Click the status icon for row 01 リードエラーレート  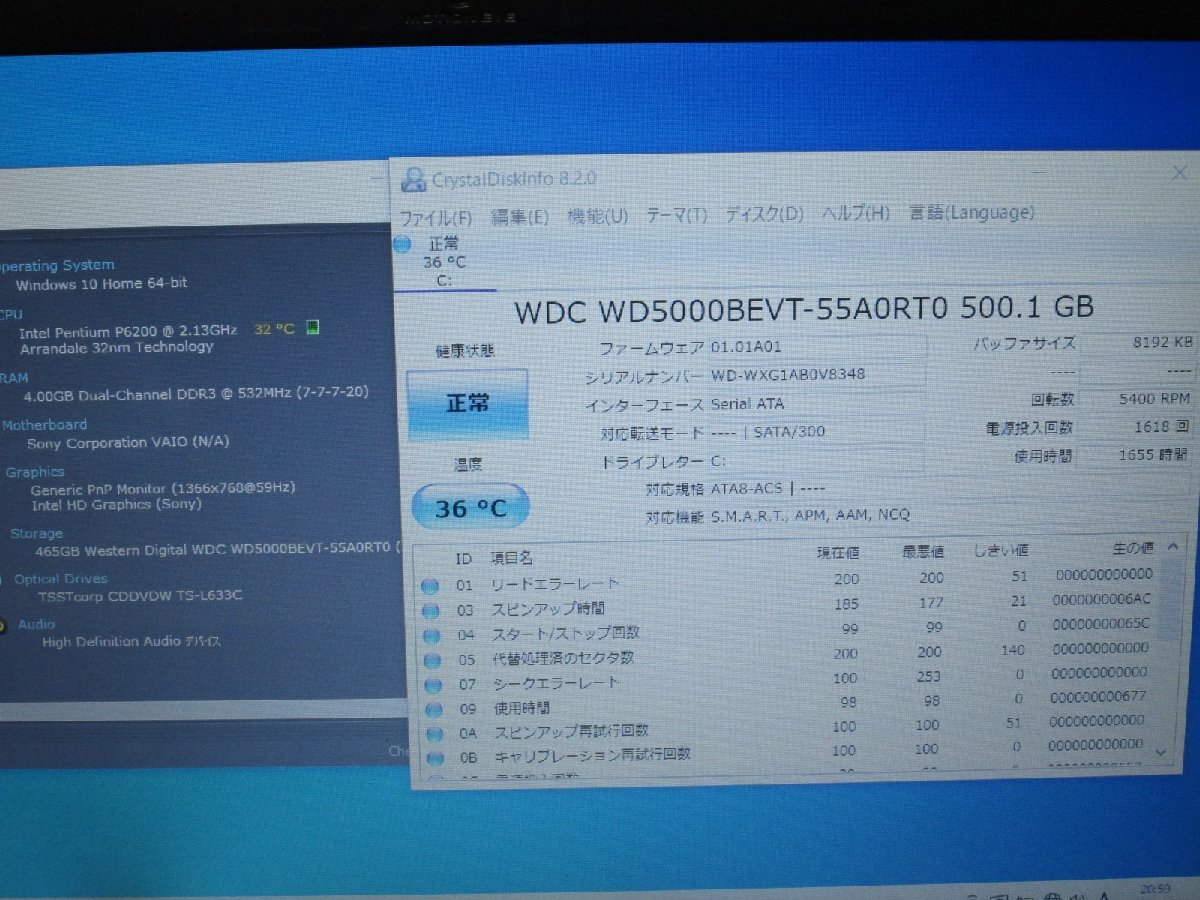pos(431,586)
